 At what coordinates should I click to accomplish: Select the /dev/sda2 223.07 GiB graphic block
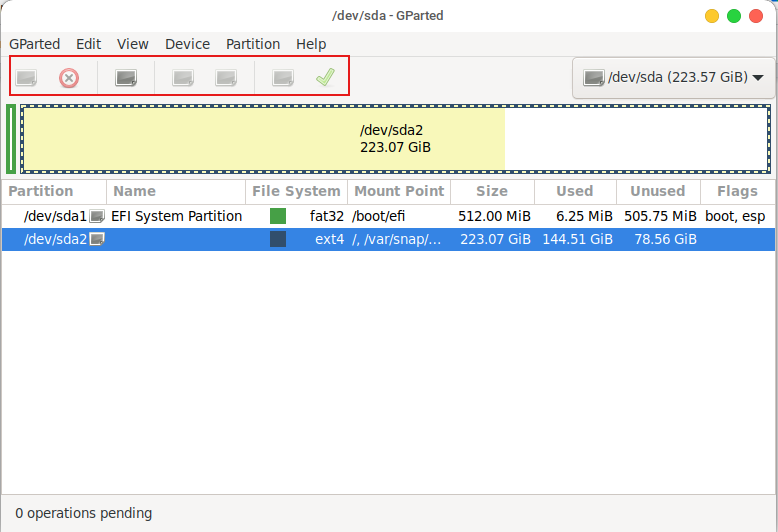[395, 139]
